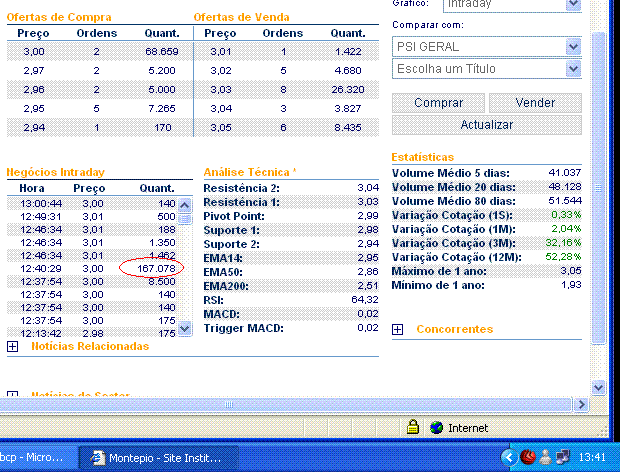Expand the Concorrentes section
The height and width of the screenshot is (473, 621).
(398, 330)
